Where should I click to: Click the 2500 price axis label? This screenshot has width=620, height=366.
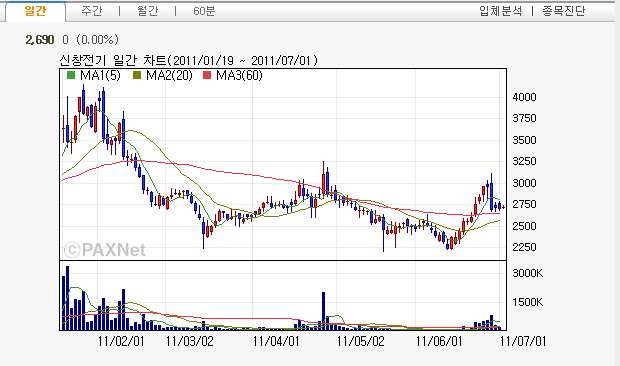click(x=524, y=226)
